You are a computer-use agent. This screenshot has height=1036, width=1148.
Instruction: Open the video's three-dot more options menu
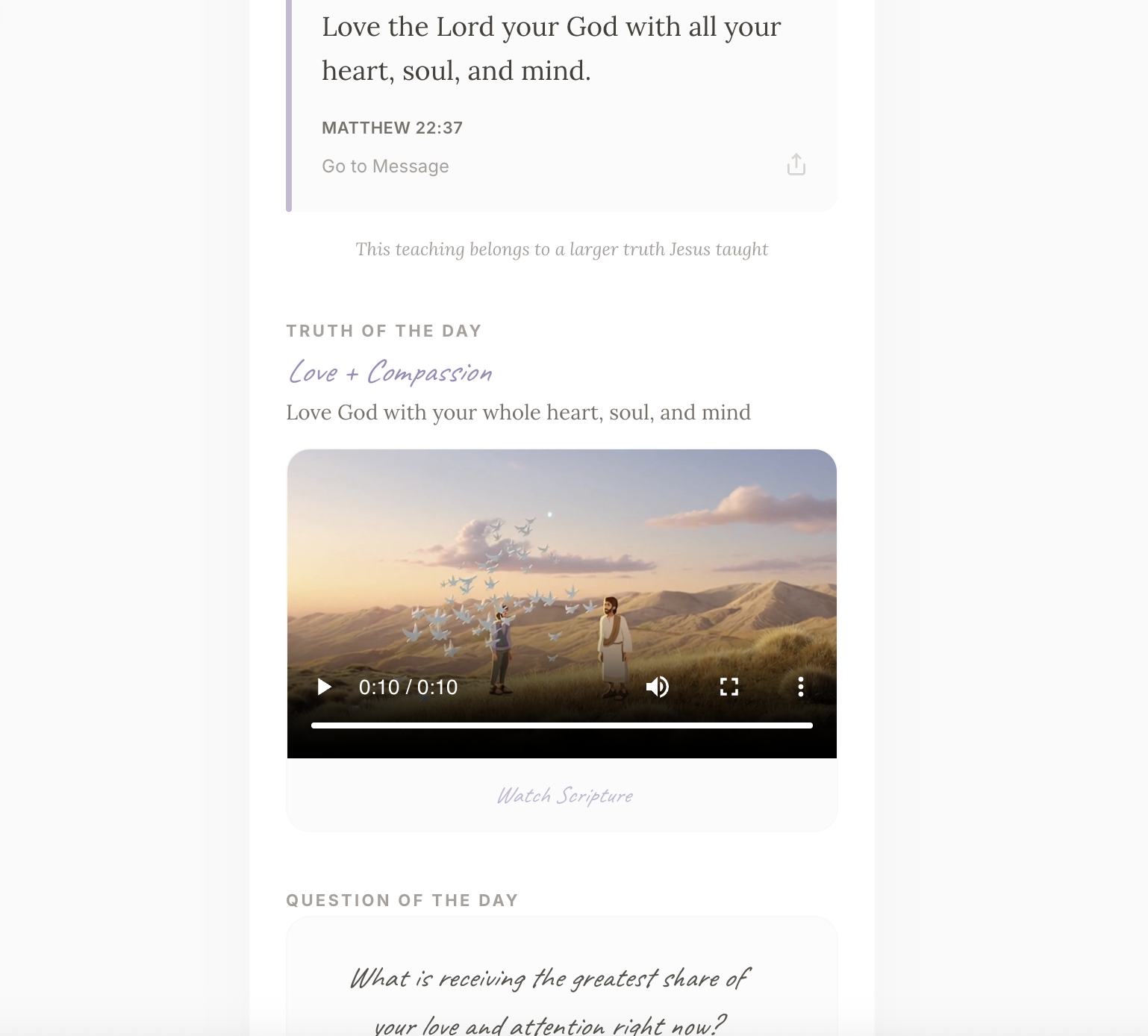tap(801, 687)
